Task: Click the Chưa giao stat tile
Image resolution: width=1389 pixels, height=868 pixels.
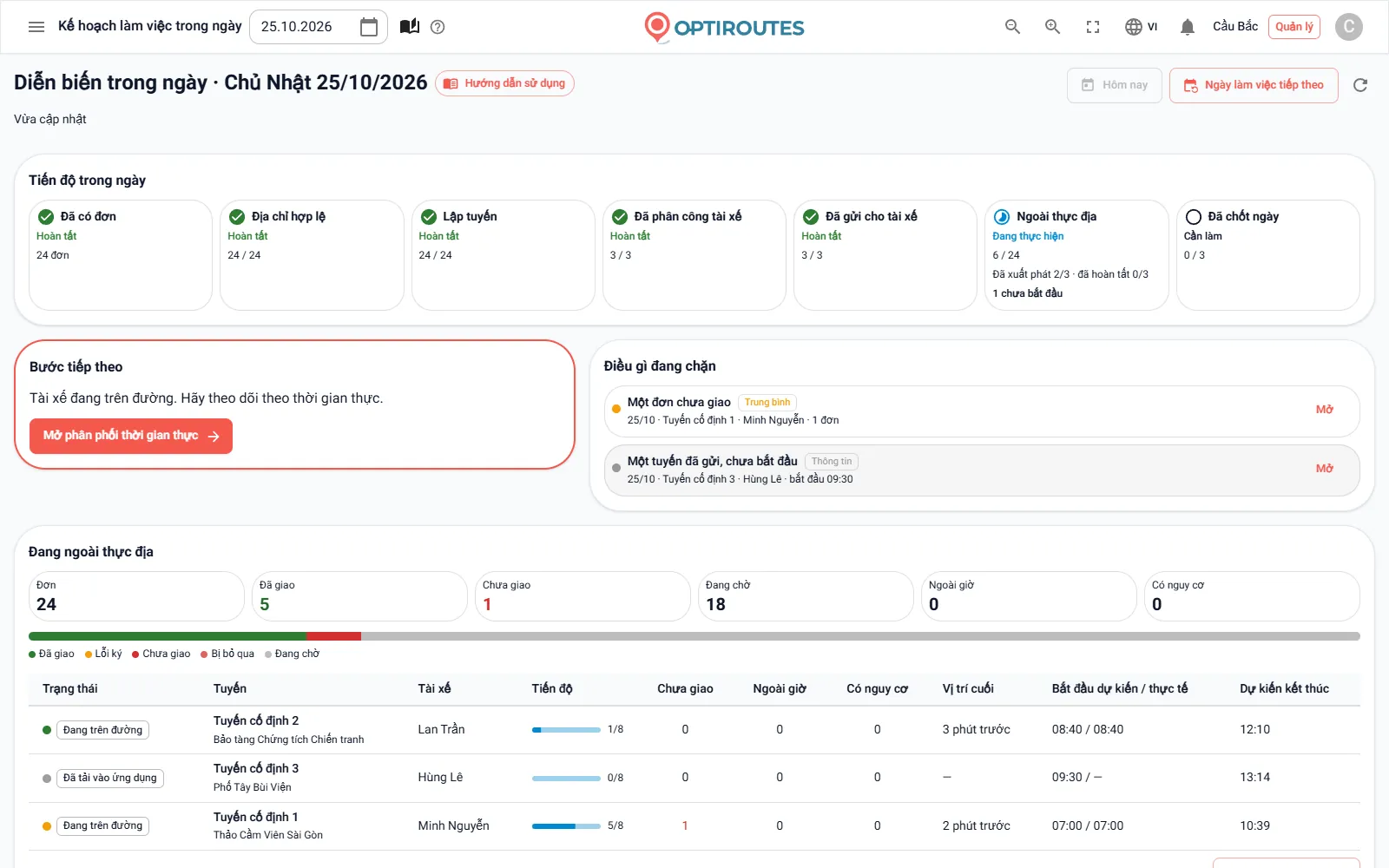Action: (583, 596)
